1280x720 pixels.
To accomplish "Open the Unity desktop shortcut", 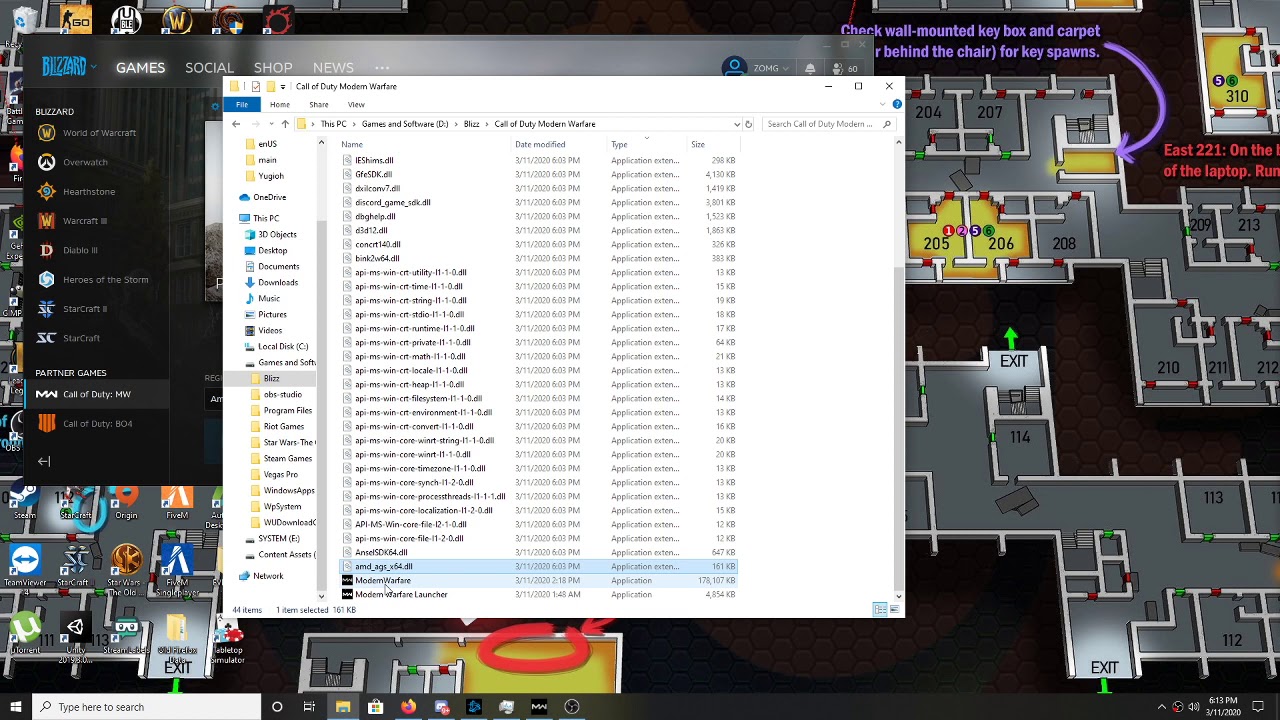I will point(75,637).
